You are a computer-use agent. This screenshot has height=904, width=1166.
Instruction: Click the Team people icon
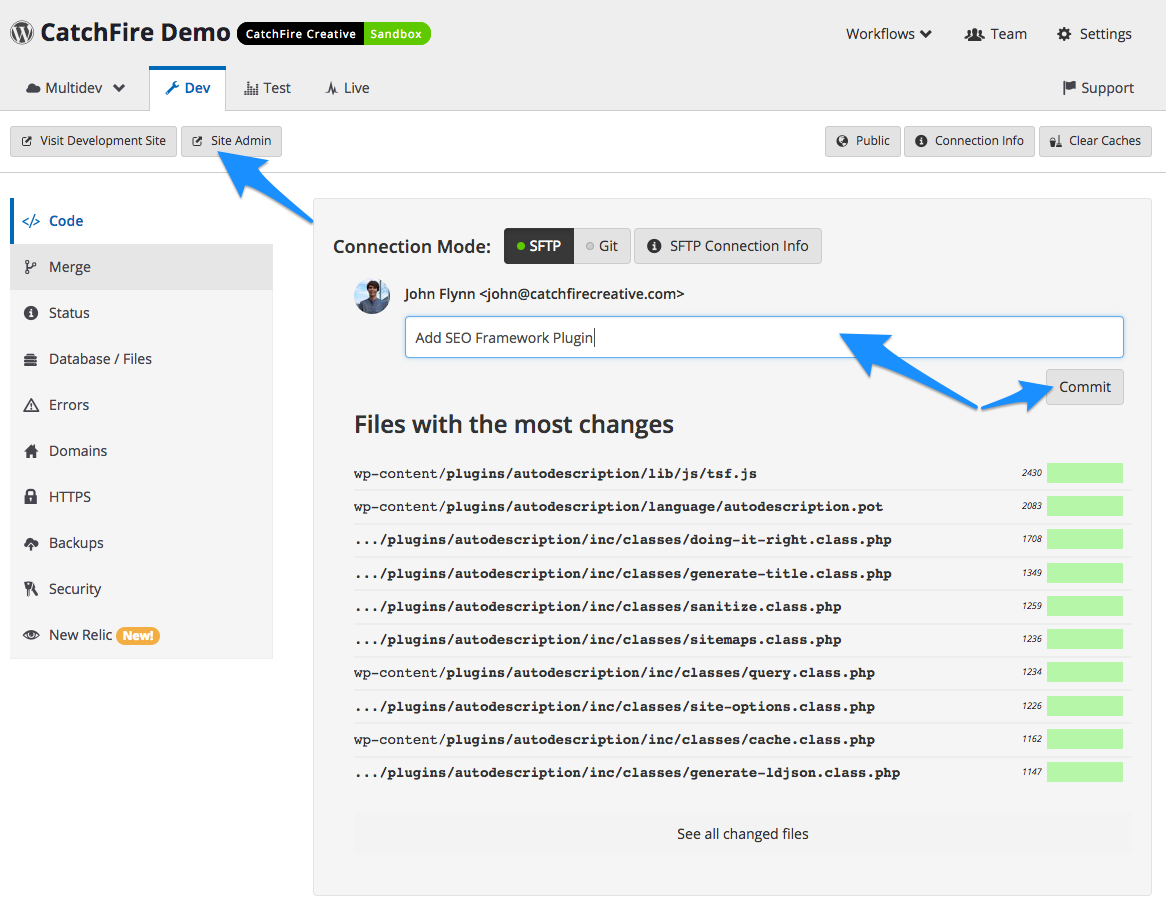pos(974,34)
